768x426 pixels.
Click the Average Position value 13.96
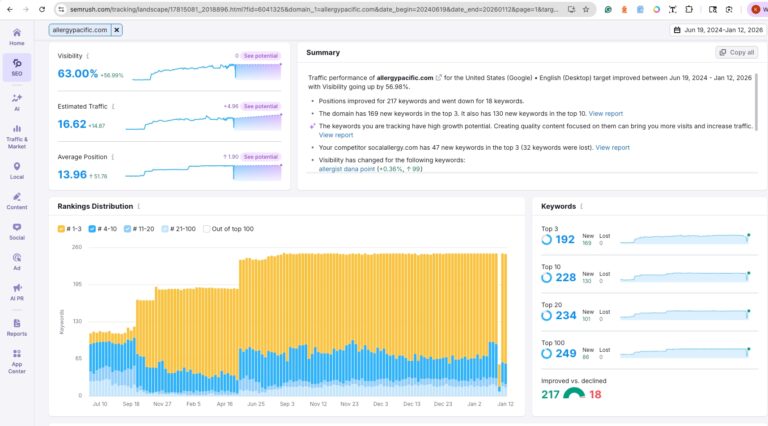pos(72,174)
